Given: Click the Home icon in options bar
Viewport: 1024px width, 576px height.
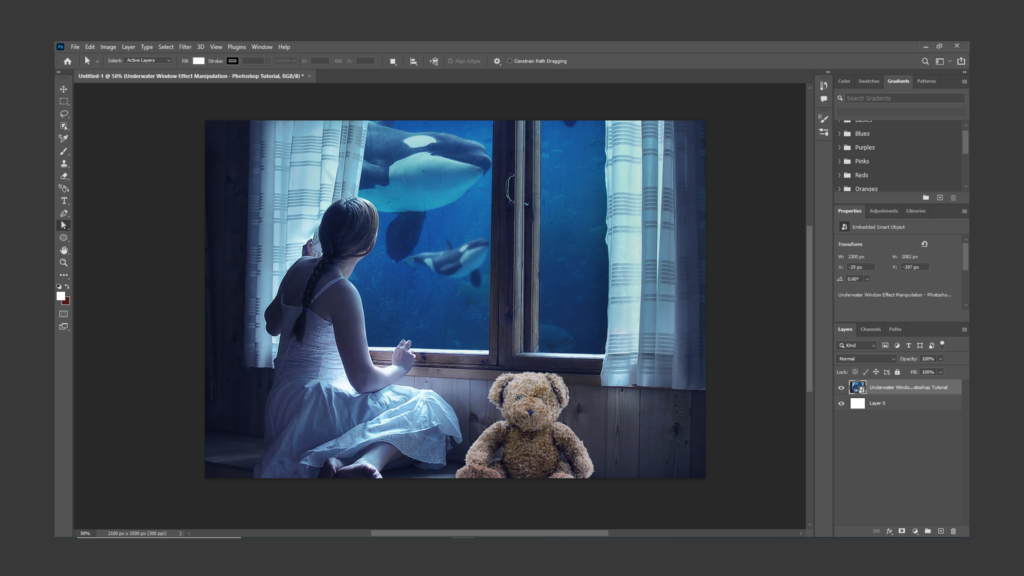Looking at the screenshot, I should click(x=67, y=61).
